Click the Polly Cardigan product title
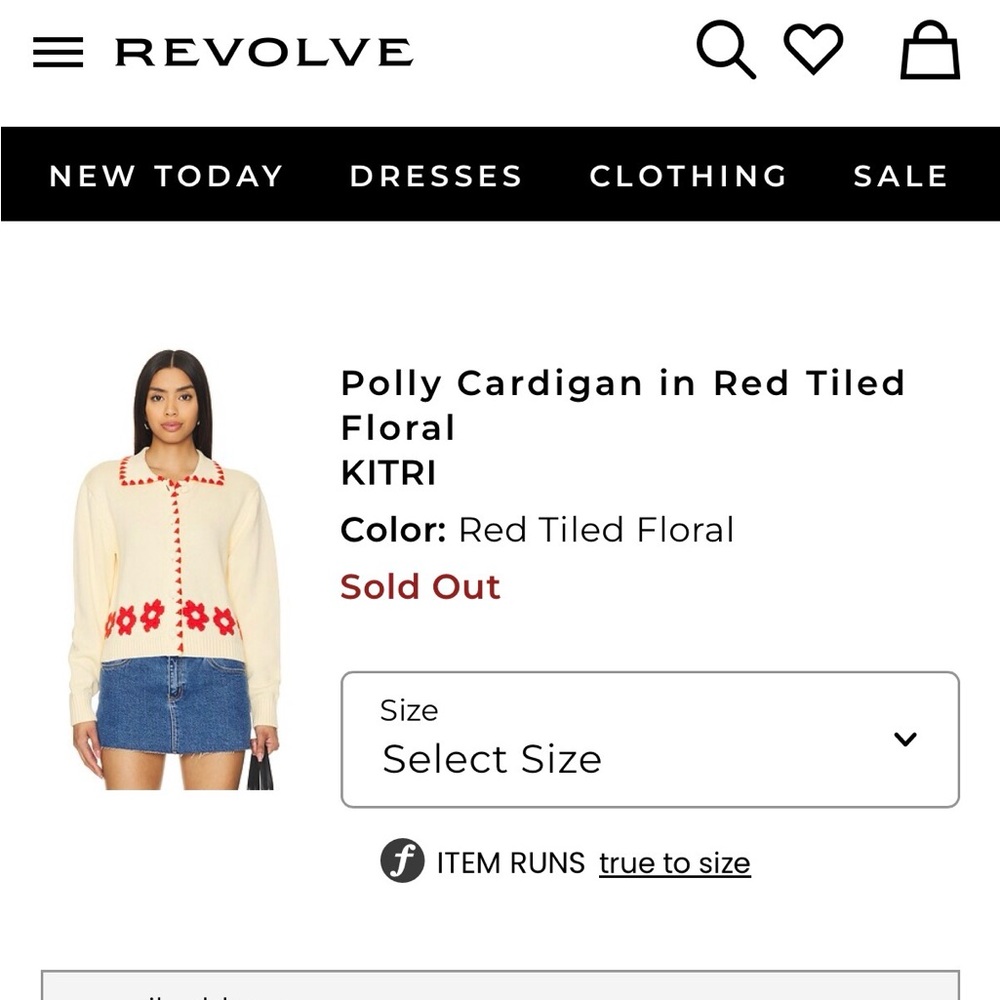1000x1000 pixels. coord(622,404)
